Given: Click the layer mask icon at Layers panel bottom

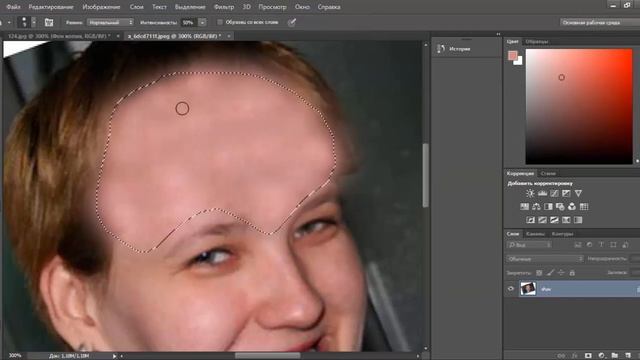Looking at the screenshot, I should (x=588, y=356).
